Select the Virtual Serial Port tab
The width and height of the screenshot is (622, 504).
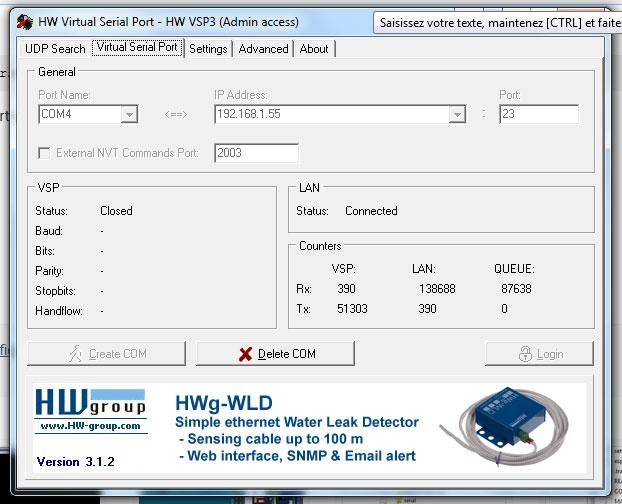pos(137,47)
